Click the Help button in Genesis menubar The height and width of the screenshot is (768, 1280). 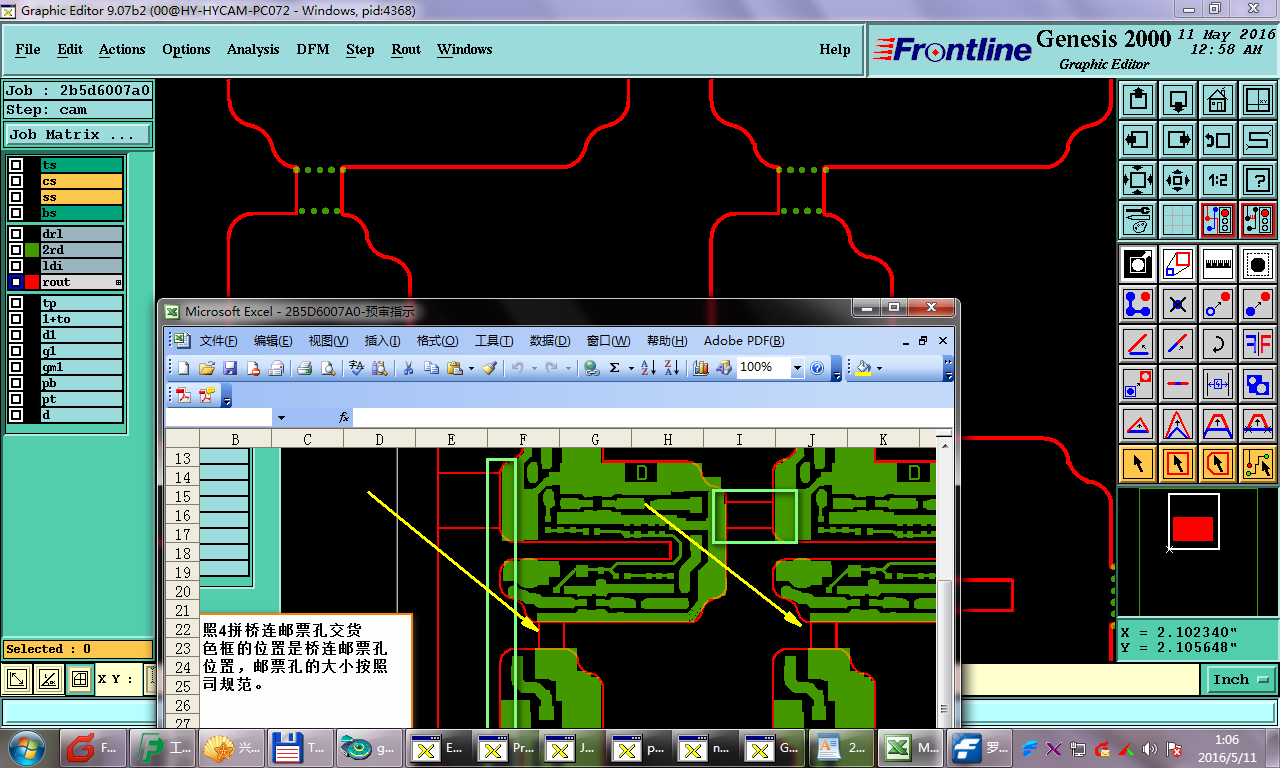[x=835, y=49]
